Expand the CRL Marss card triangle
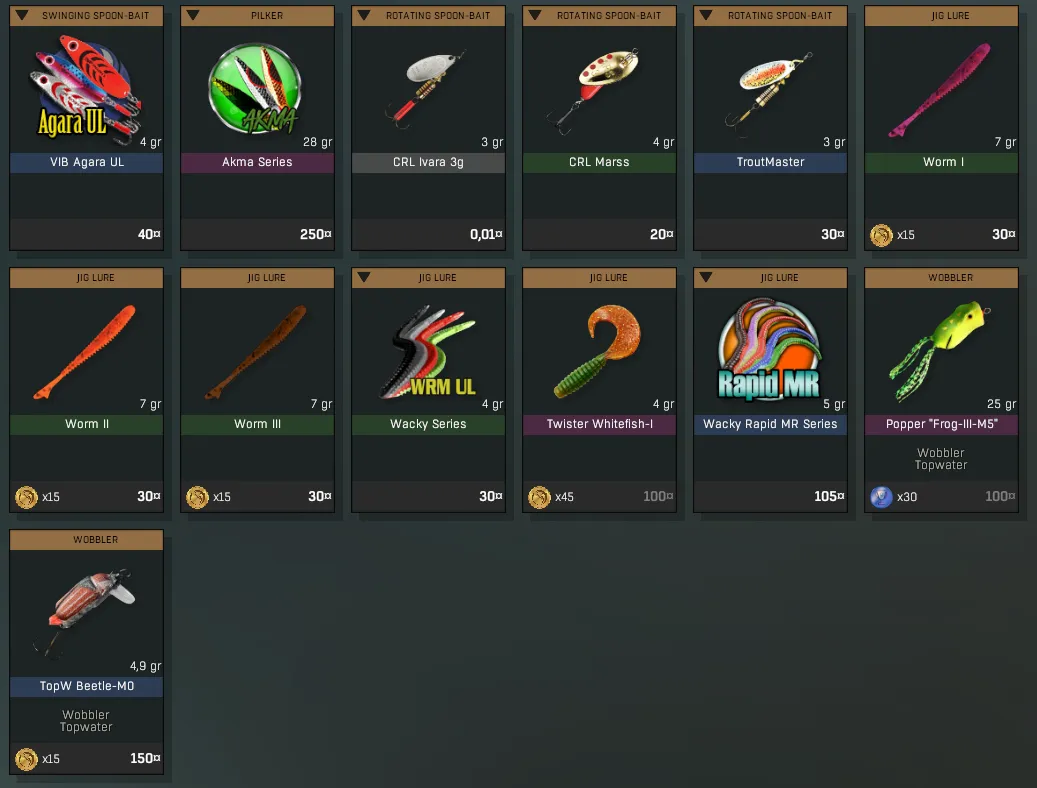Viewport: 1037px width, 788px height. point(535,15)
